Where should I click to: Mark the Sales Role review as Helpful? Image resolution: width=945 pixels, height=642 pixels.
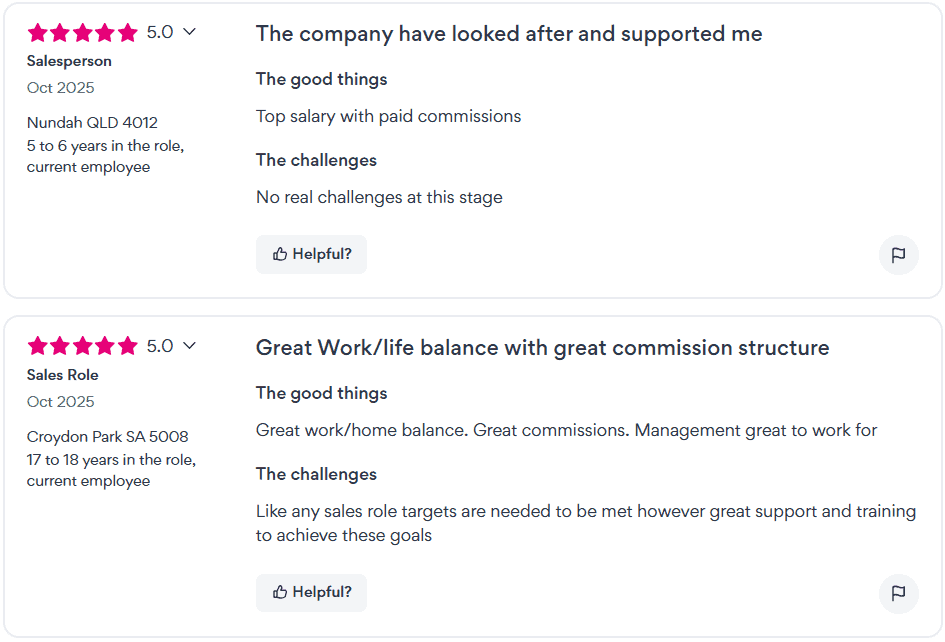pos(311,592)
